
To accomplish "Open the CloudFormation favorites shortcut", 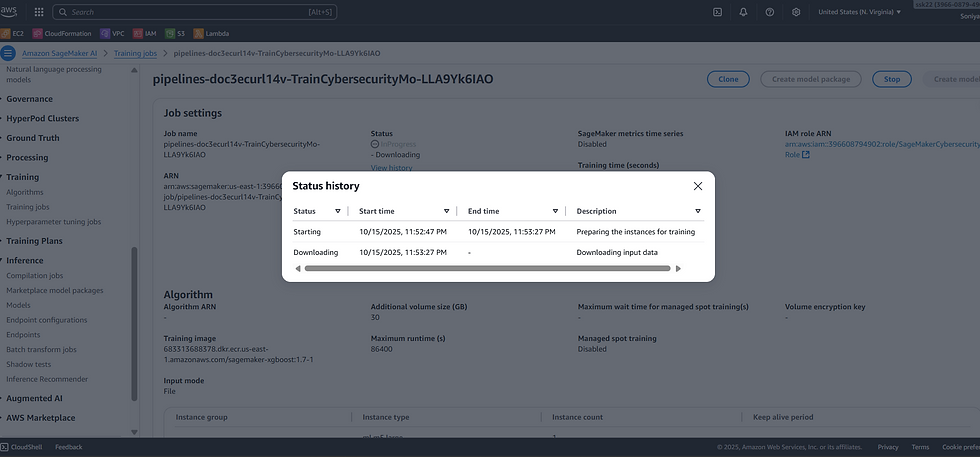I will click(x=62, y=34).
